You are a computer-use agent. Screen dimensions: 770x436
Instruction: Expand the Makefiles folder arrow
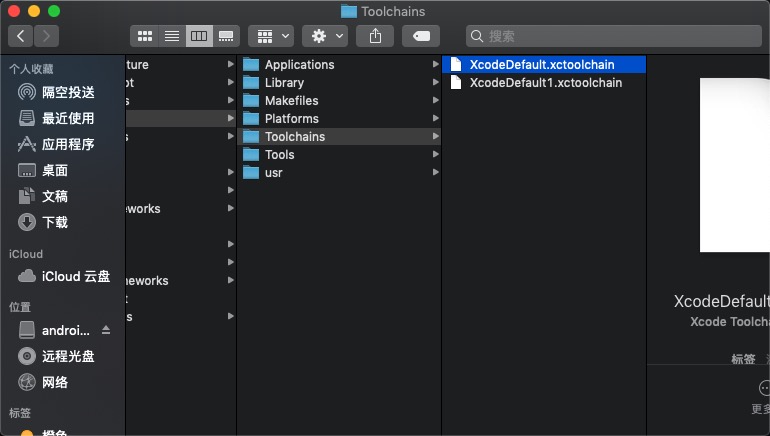click(x=435, y=100)
